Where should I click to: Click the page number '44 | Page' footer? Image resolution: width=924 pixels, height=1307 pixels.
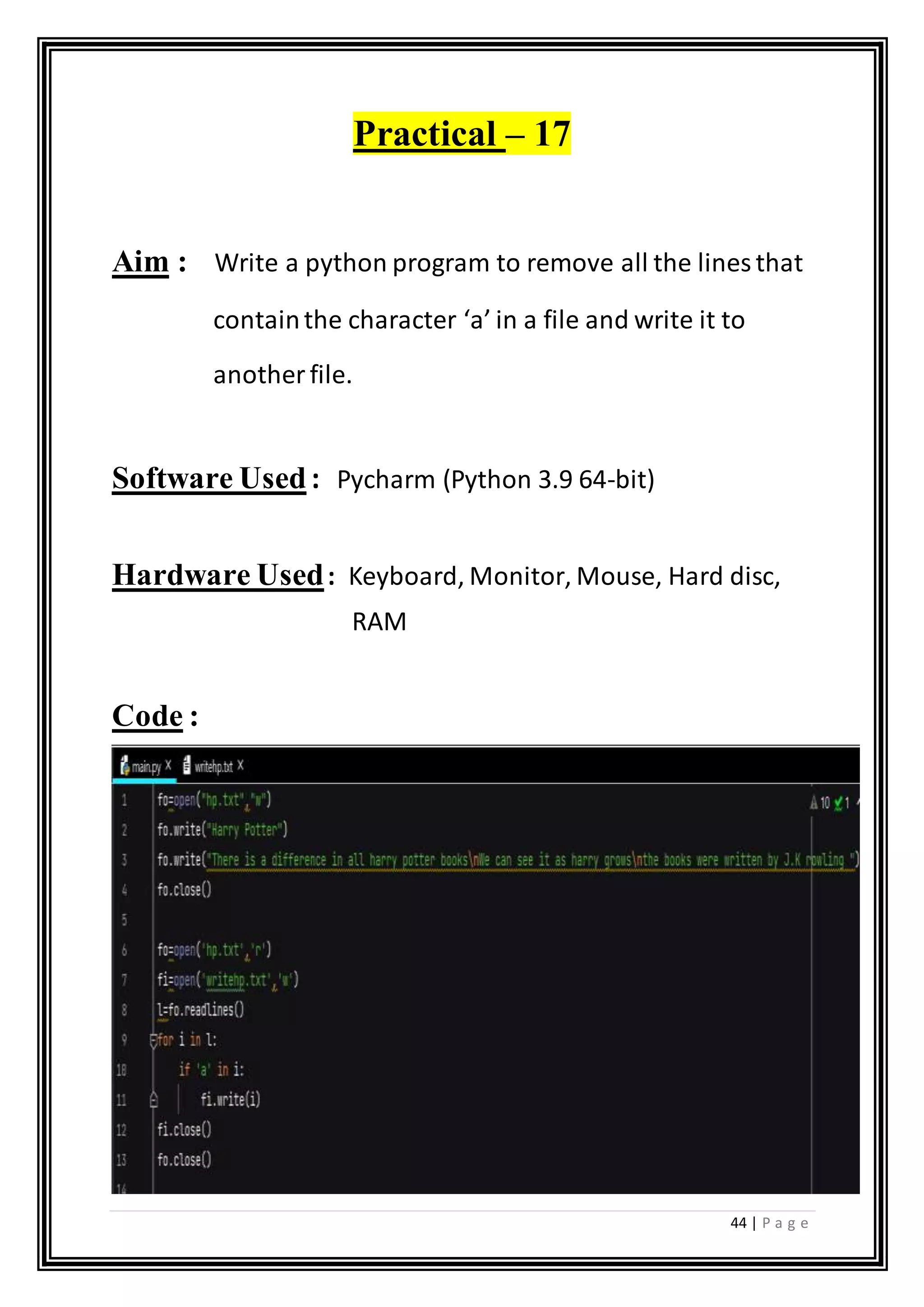pos(769,1223)
